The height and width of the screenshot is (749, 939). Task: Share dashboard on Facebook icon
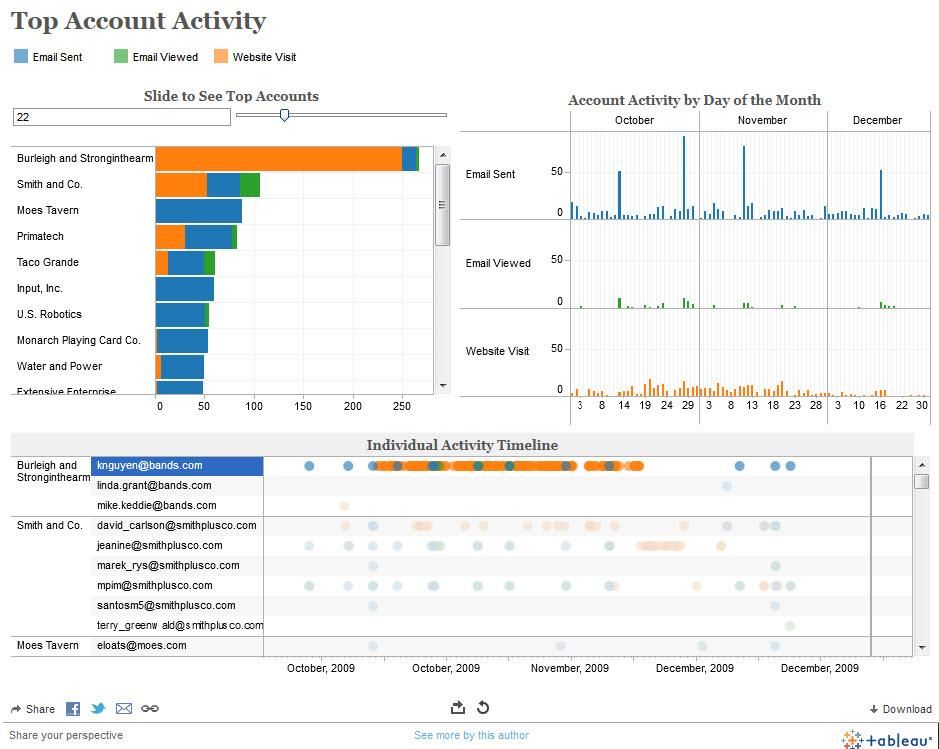click(x=73, y=709)
